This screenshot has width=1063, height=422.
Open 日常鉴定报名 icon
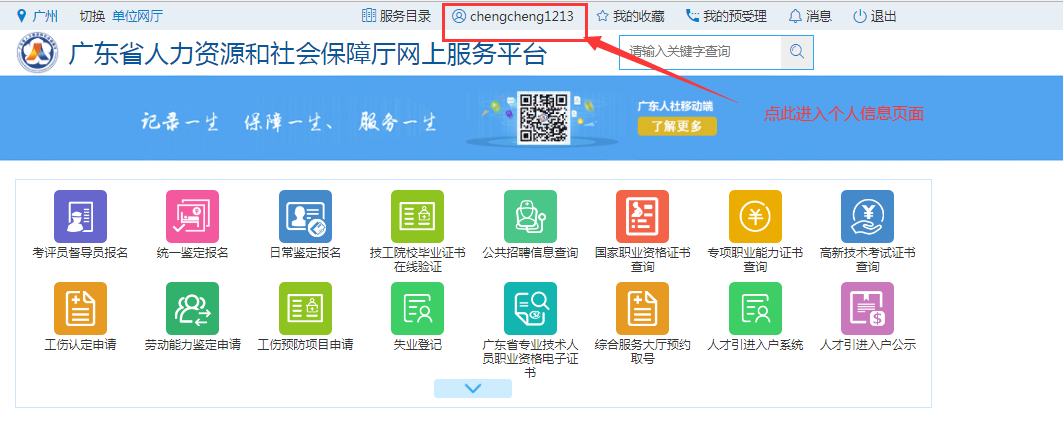coord(305,216)
